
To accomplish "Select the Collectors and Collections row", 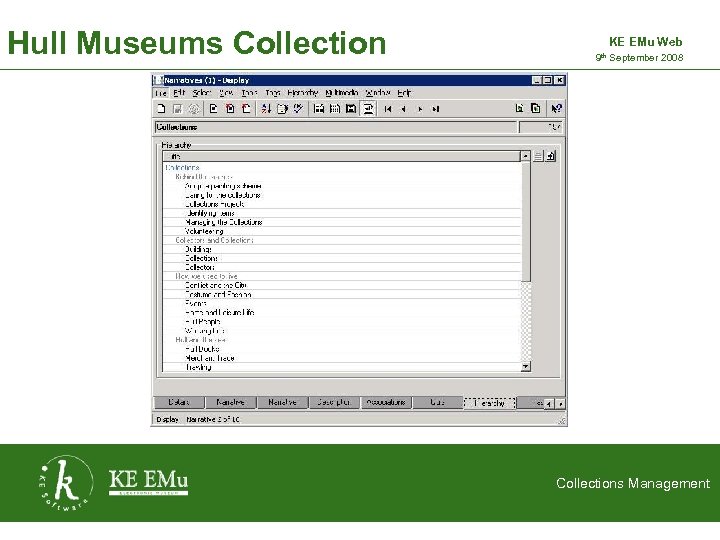I will tap(342, 240).
